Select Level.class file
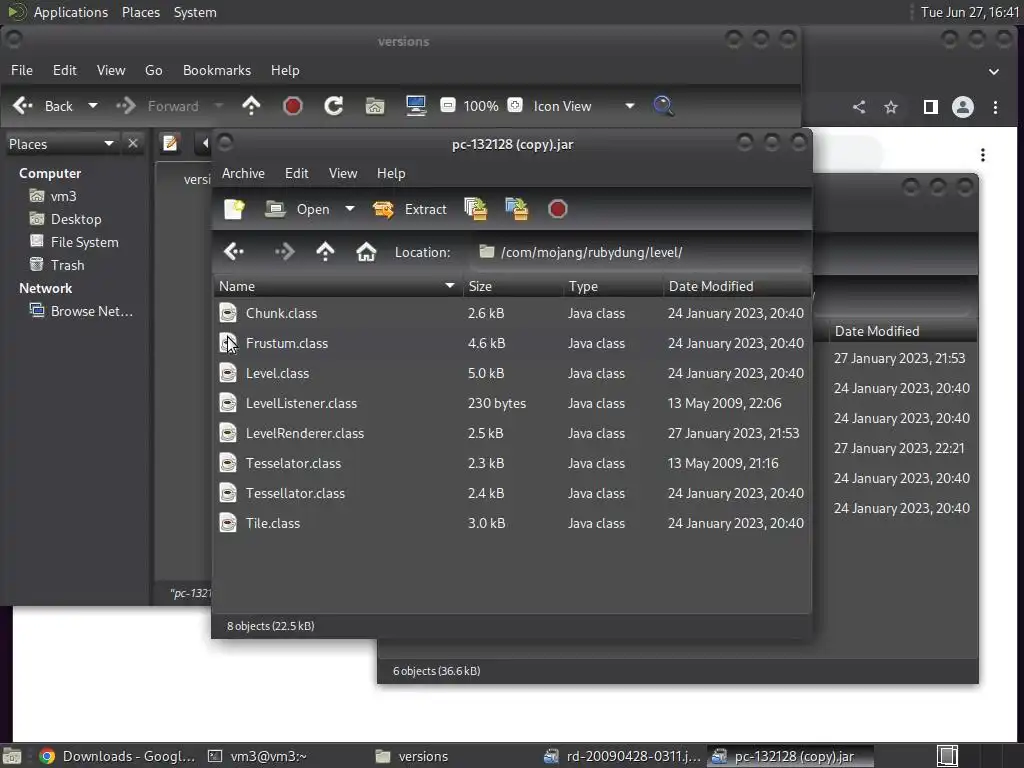 pyautogui.click(x=512, y=373)
